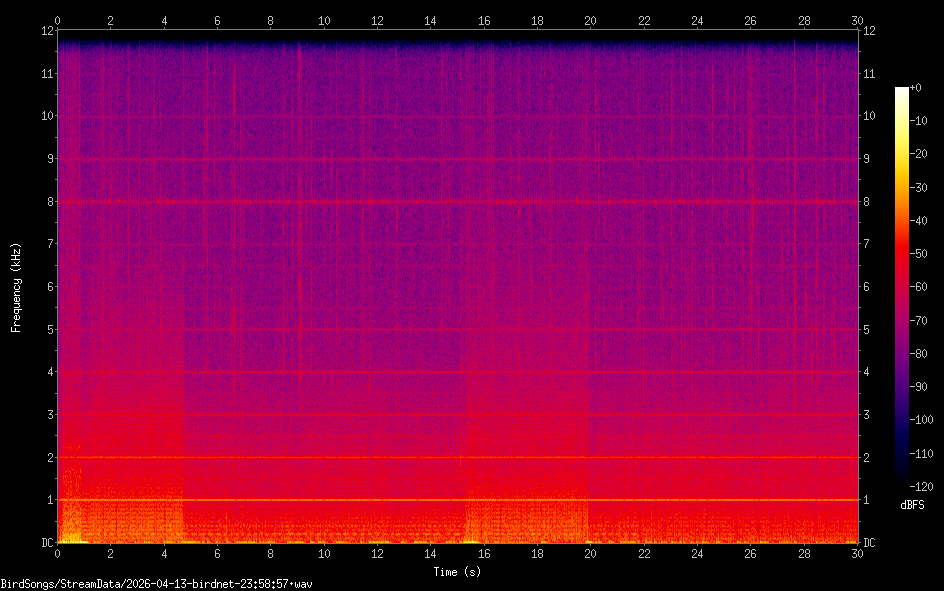Click the 2 label on the top time axis
The image size is (944, 591).
click(x=110, y=20)
